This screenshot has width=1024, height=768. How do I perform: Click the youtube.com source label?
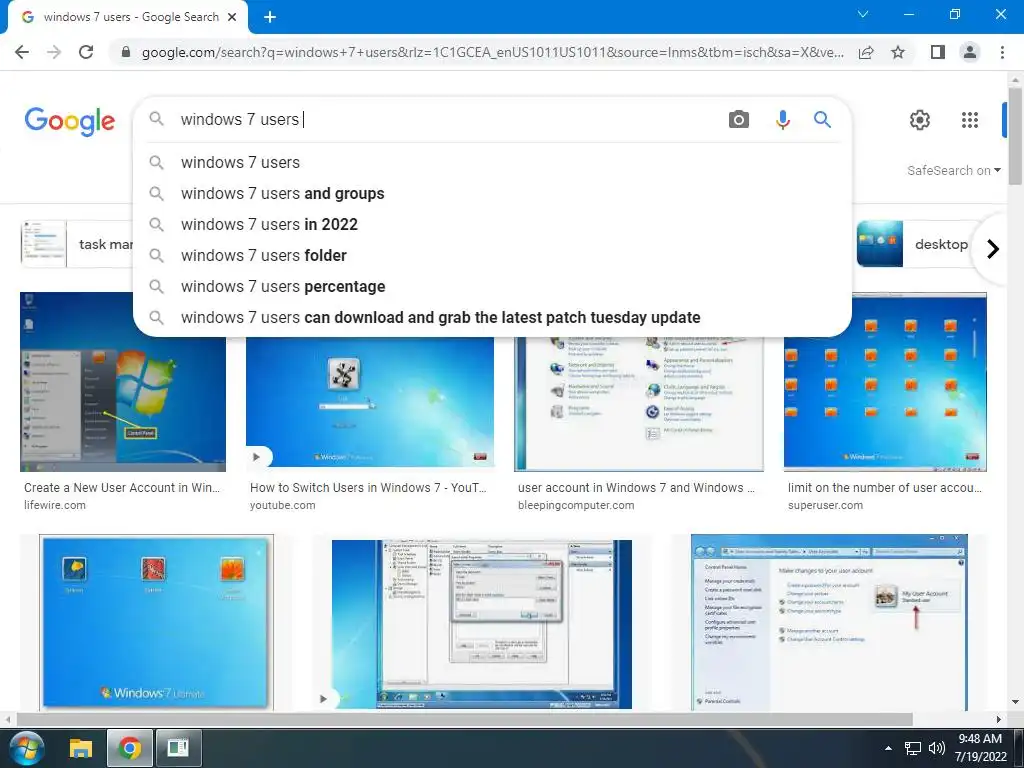283,505
